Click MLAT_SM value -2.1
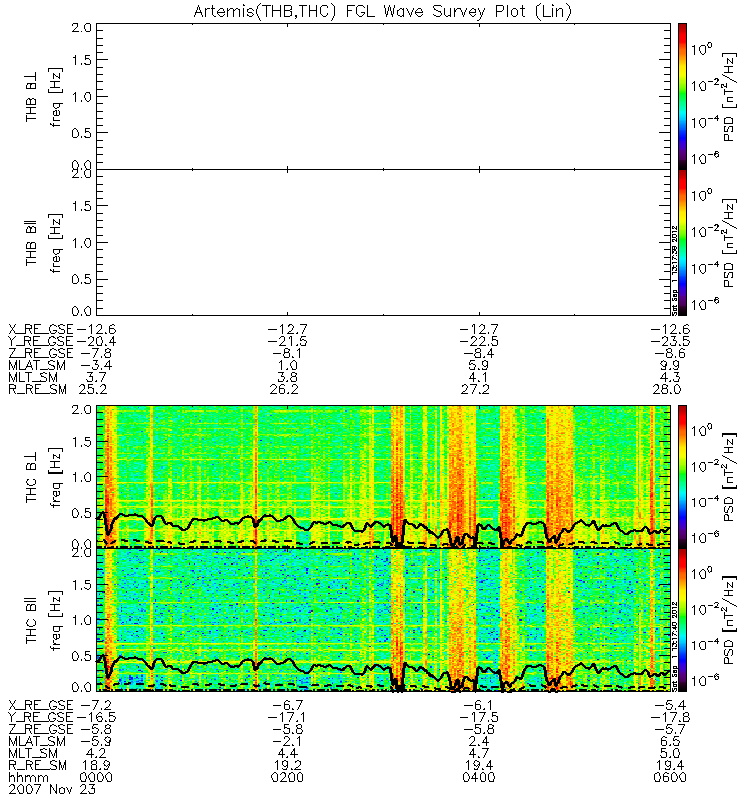The width and height of the screenshot is (750, 800). [287, 741]
